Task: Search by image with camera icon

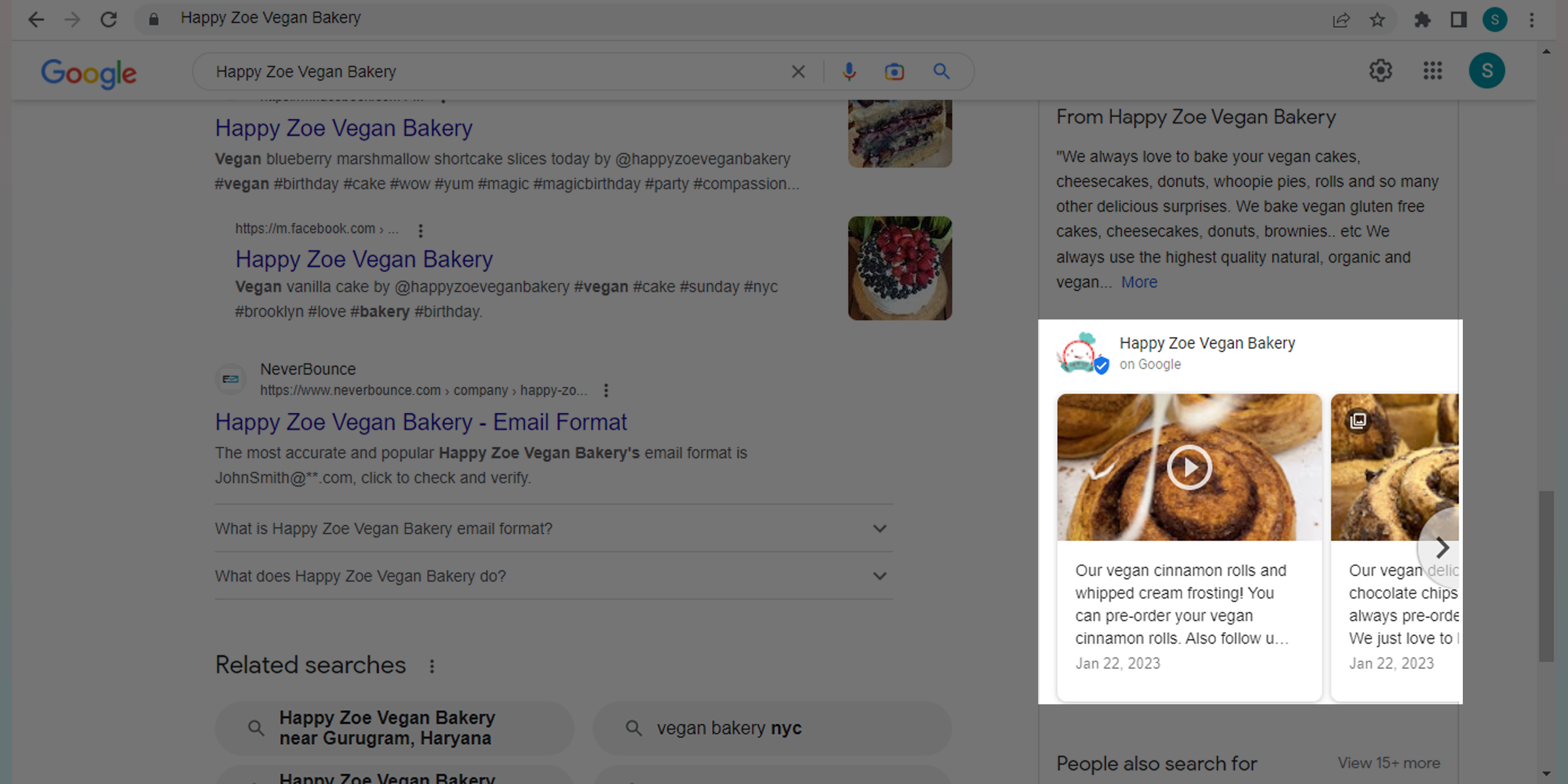Action: (x=894, y=71)
